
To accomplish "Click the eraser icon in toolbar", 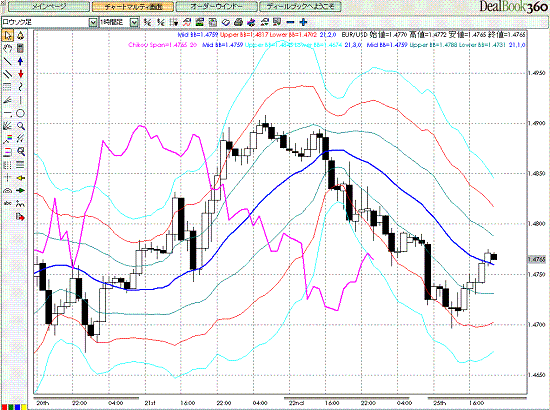I will [x=226, y=22].
